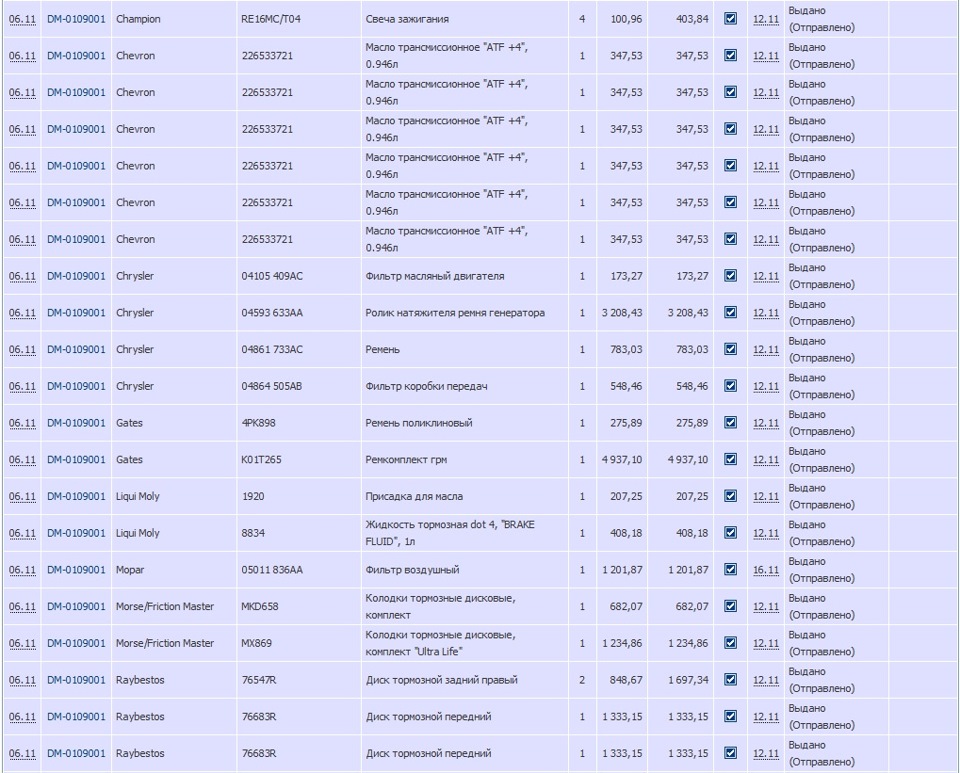Uncheck the checkbox in the Champion RE16MC/T04 row

click(x=730, y=18)
